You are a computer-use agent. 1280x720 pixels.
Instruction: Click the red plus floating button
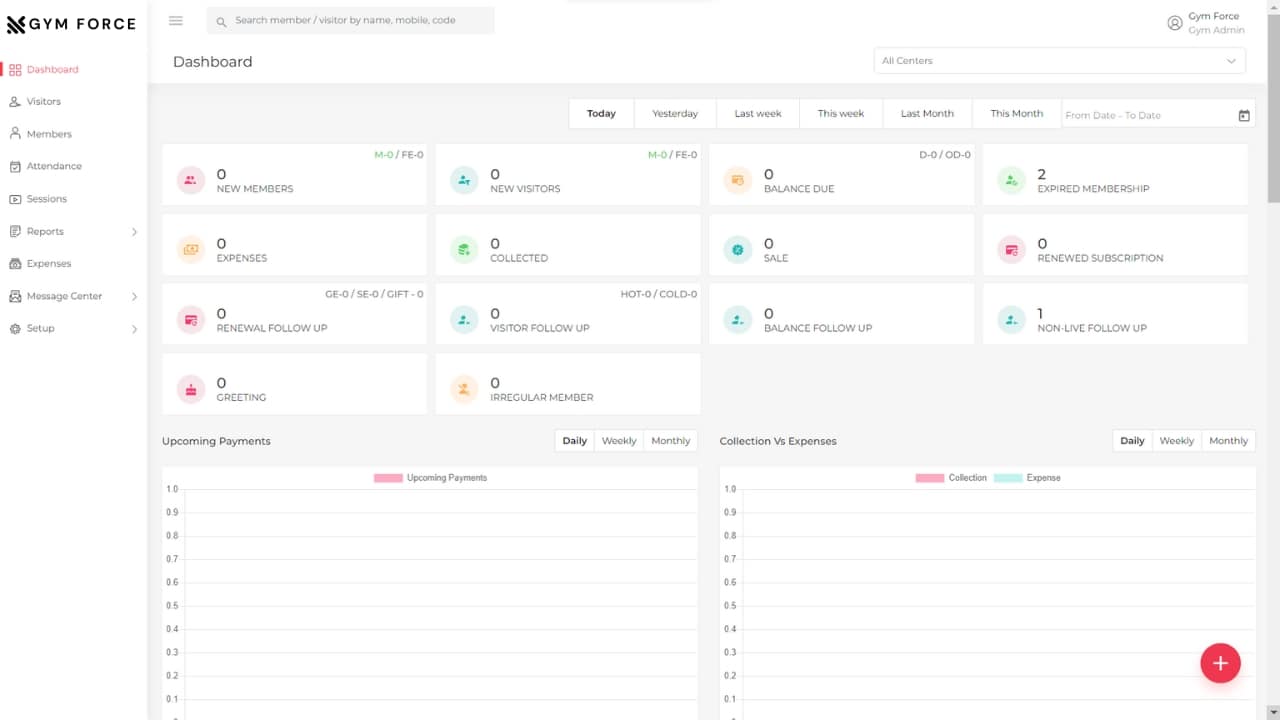1220,662
